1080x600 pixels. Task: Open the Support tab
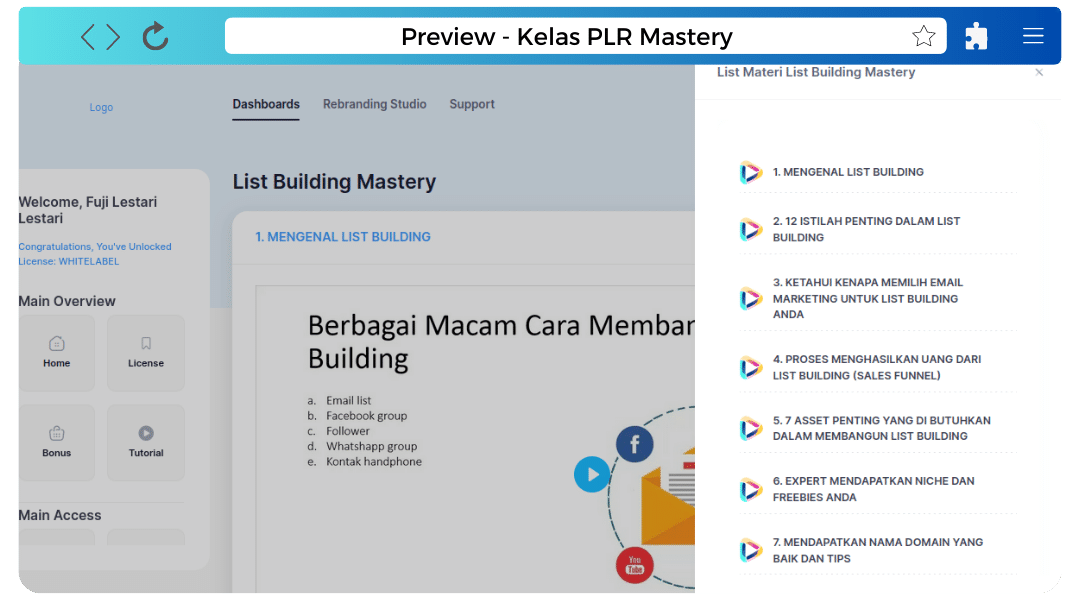pos(472,104)
